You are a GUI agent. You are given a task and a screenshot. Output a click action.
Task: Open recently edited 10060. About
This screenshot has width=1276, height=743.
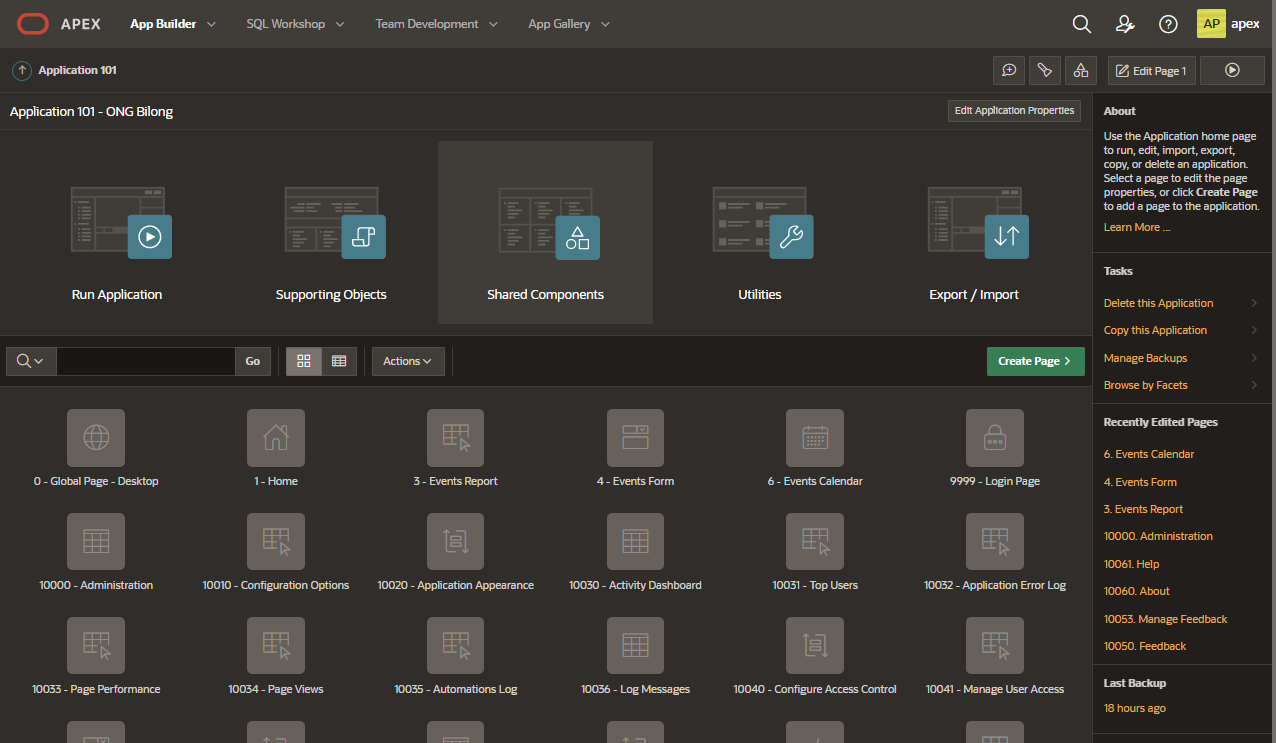1137,591
